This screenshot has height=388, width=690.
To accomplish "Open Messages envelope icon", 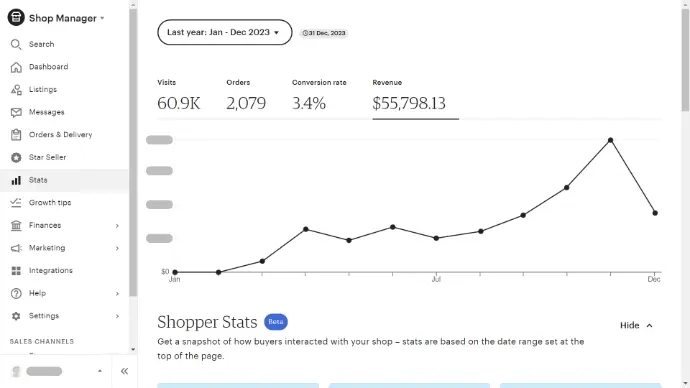I will pos(16,112).
